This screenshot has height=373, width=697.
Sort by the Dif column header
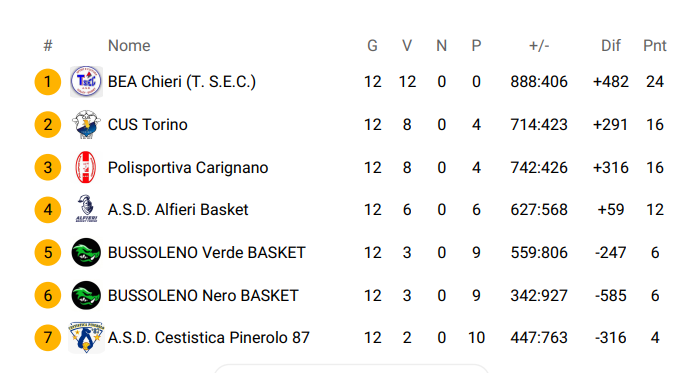point(611,45)
